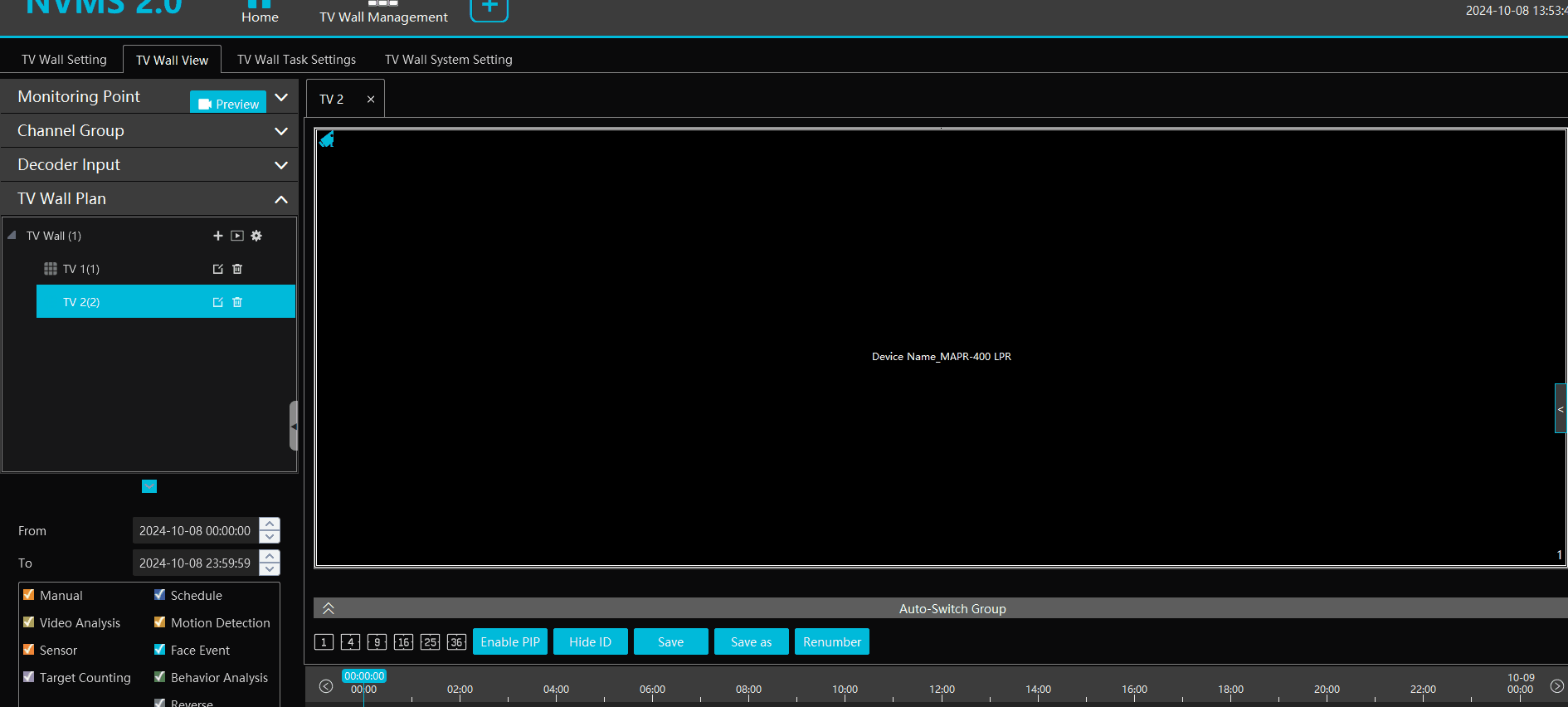Click the add new tab plus icon in top bar

tap(489, 8)
